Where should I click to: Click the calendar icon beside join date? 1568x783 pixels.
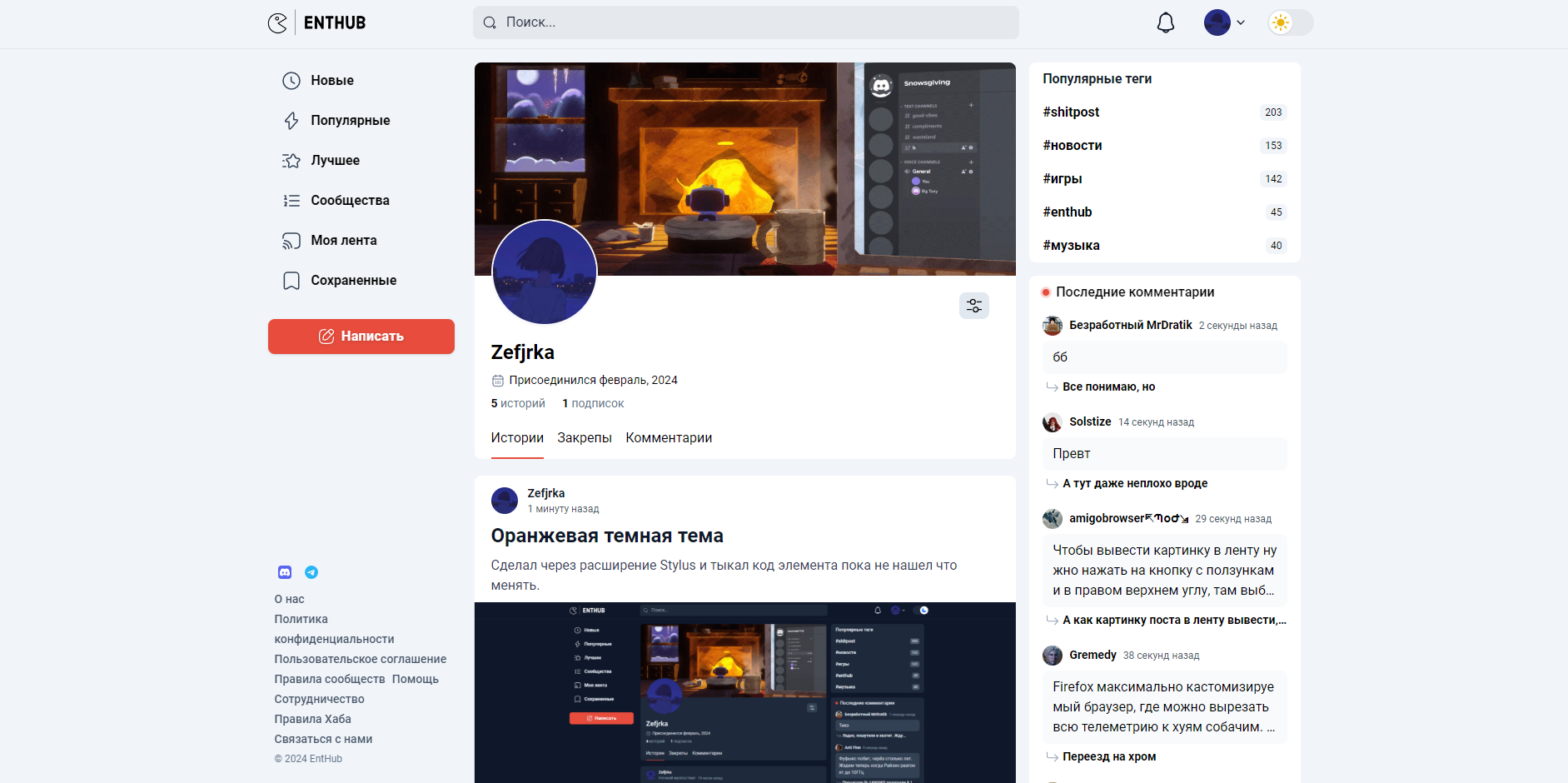498,381
